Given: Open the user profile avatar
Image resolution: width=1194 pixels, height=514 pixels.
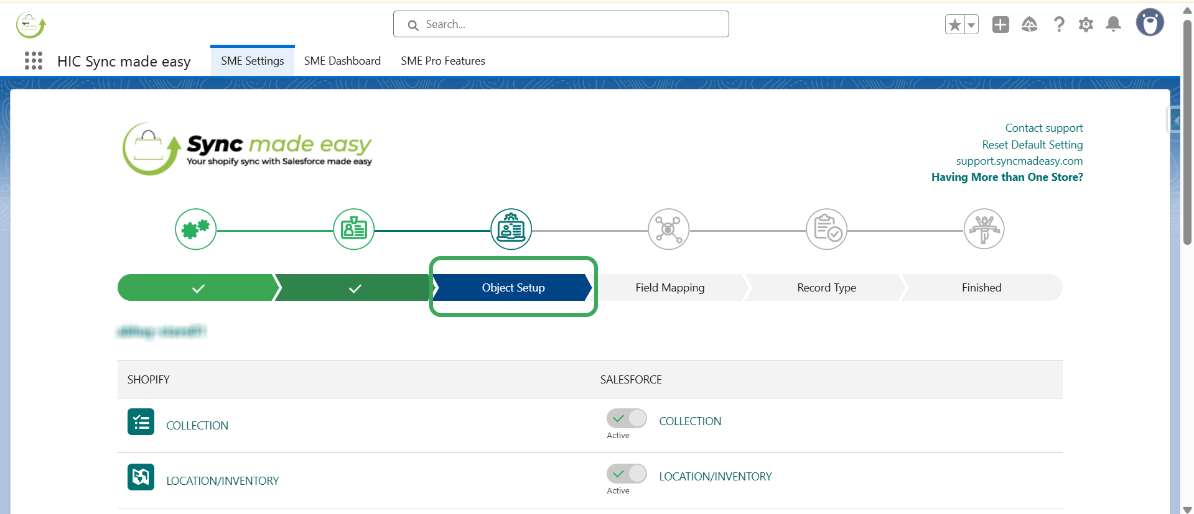Looking at the screenshot, I should click(x=1151, y=23).
